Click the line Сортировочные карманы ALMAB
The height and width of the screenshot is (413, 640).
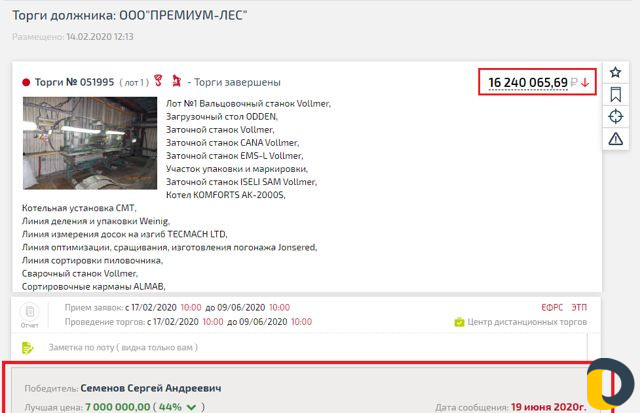pos(93,286)
